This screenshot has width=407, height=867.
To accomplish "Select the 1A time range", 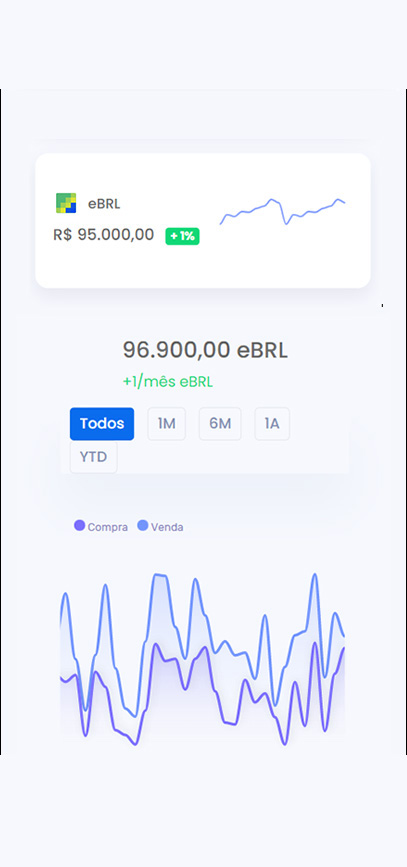I will point(272,424).
